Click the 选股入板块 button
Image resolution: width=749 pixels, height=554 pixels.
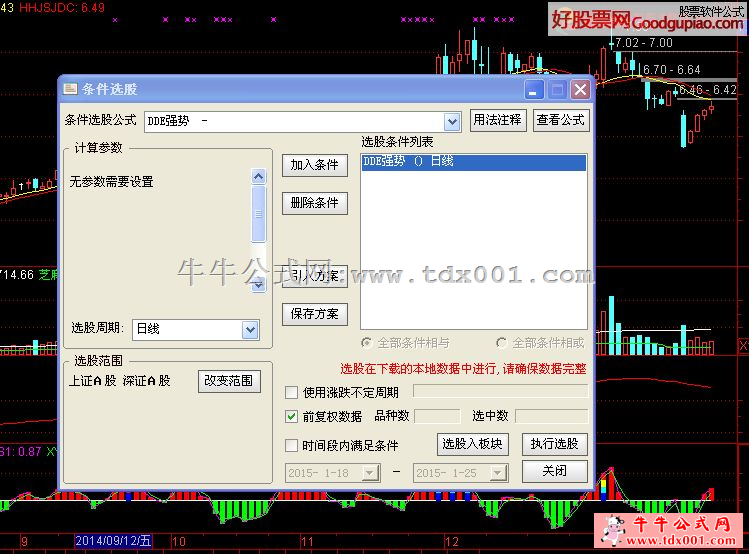(472, 444)
